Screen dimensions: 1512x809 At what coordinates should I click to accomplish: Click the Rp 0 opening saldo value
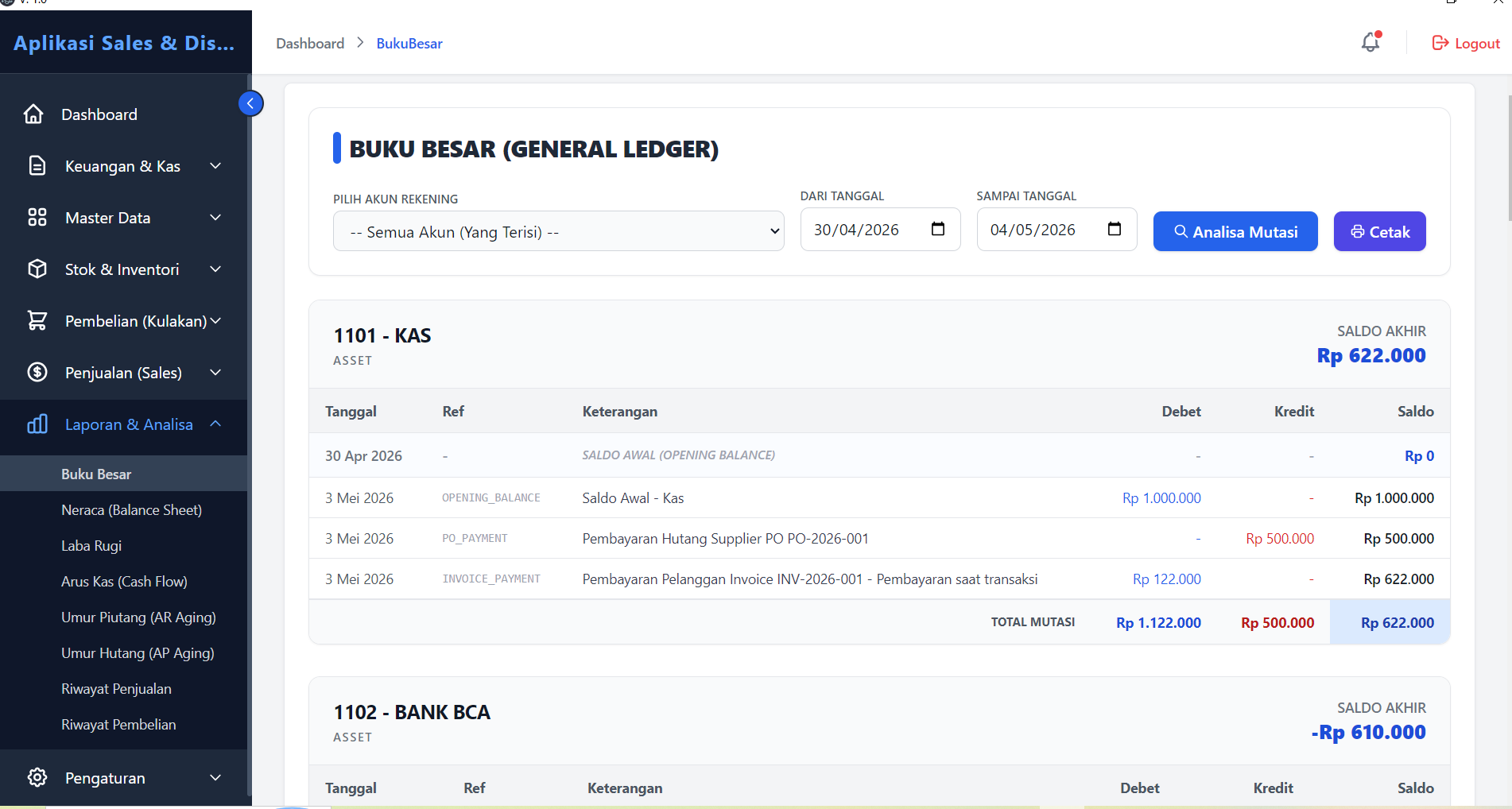1419,455
